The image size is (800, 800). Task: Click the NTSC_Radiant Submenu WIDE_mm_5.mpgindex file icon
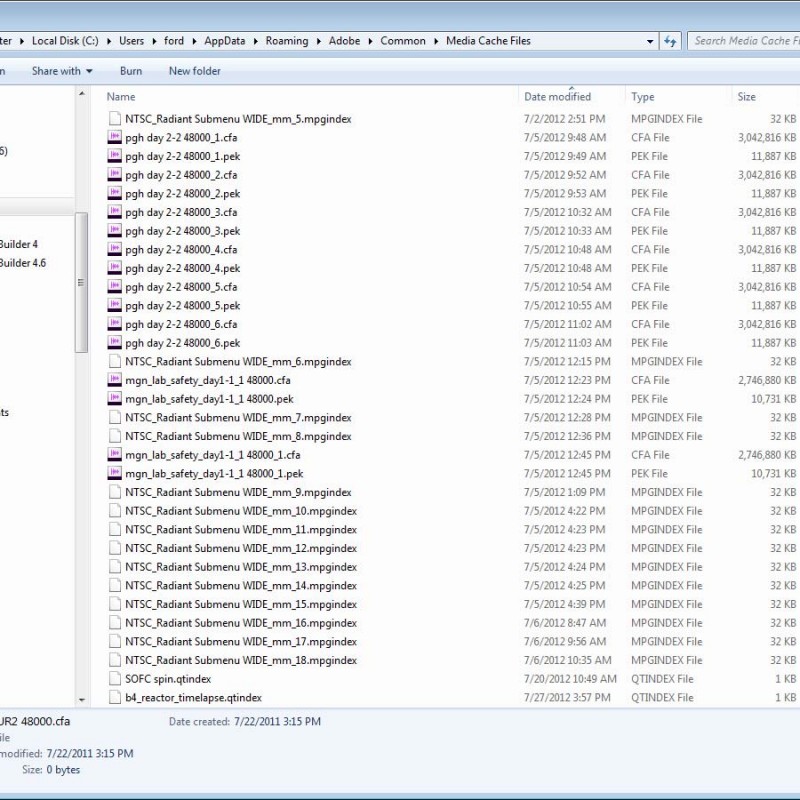point(114,119)
